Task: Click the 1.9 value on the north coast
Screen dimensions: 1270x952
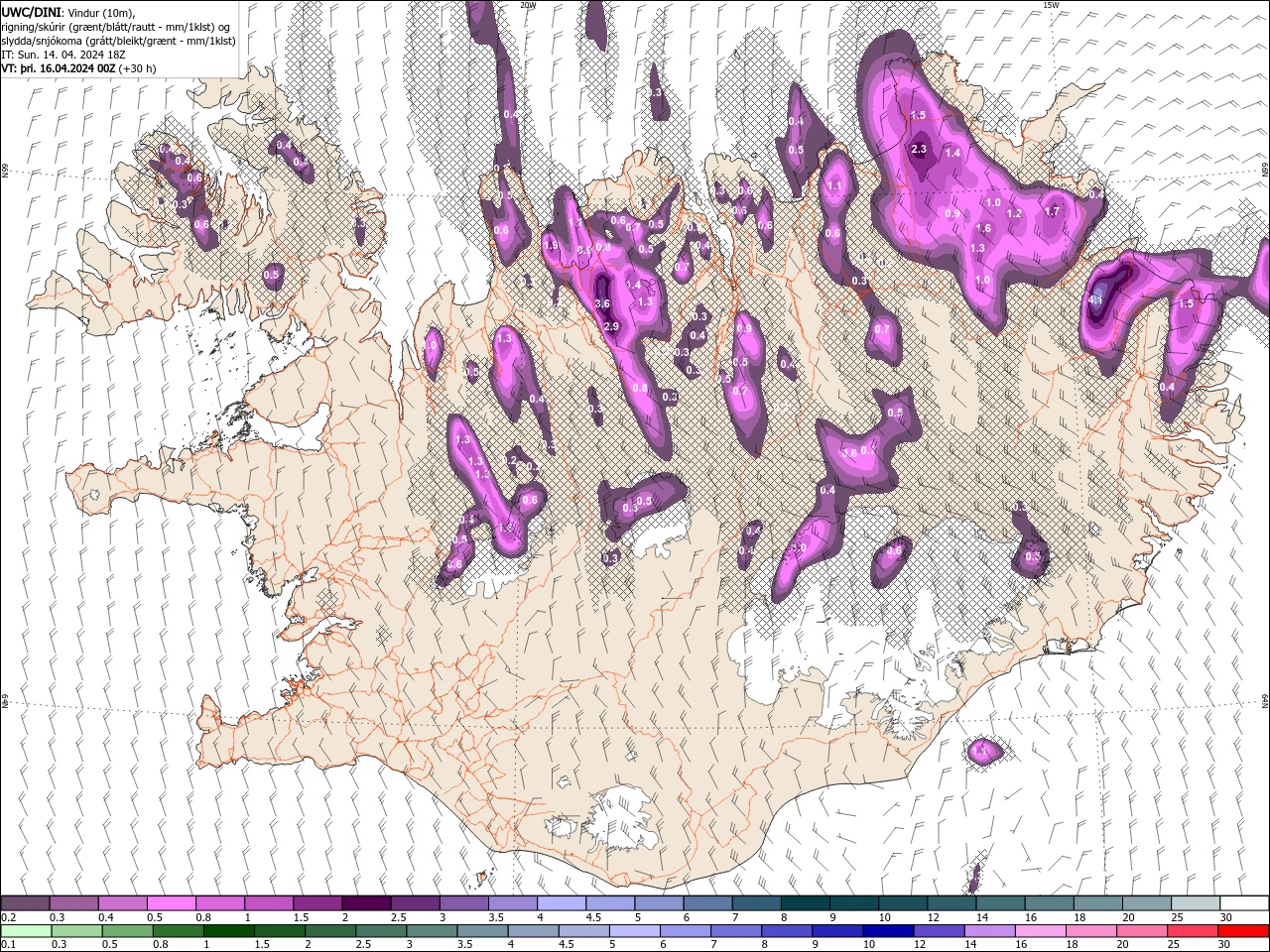Action: click(552, 246)
